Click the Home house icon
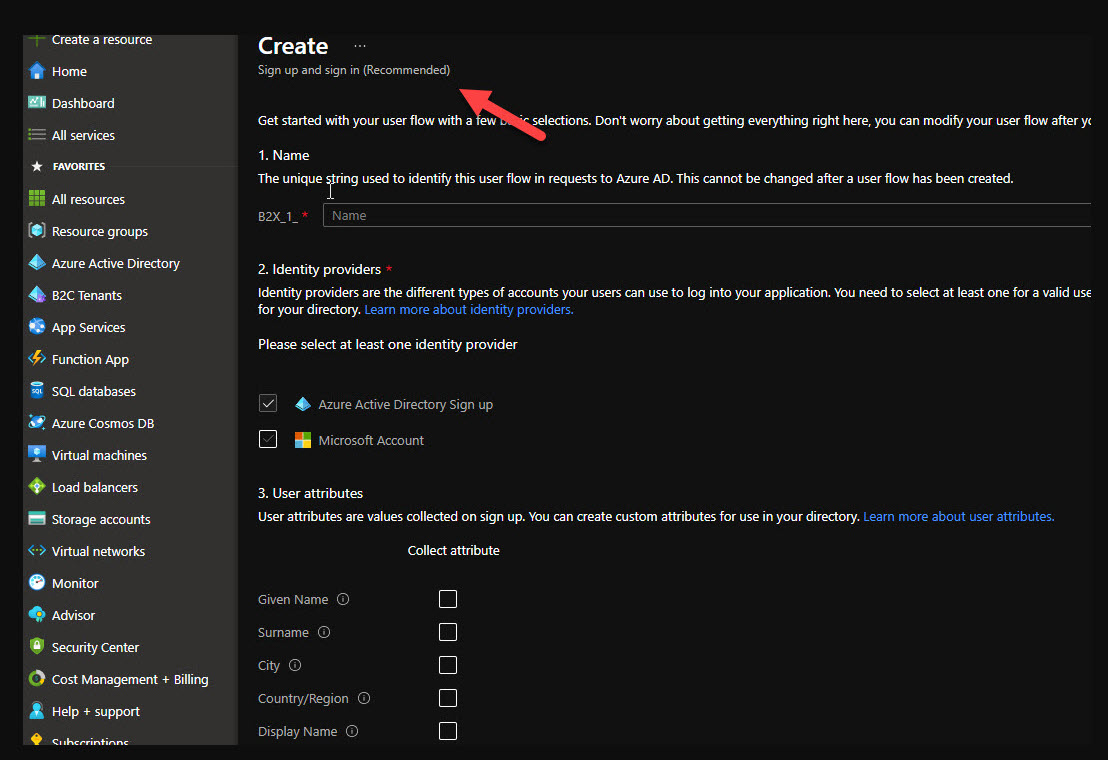This screenshot has height=760, width=1108. pos(37,71)
